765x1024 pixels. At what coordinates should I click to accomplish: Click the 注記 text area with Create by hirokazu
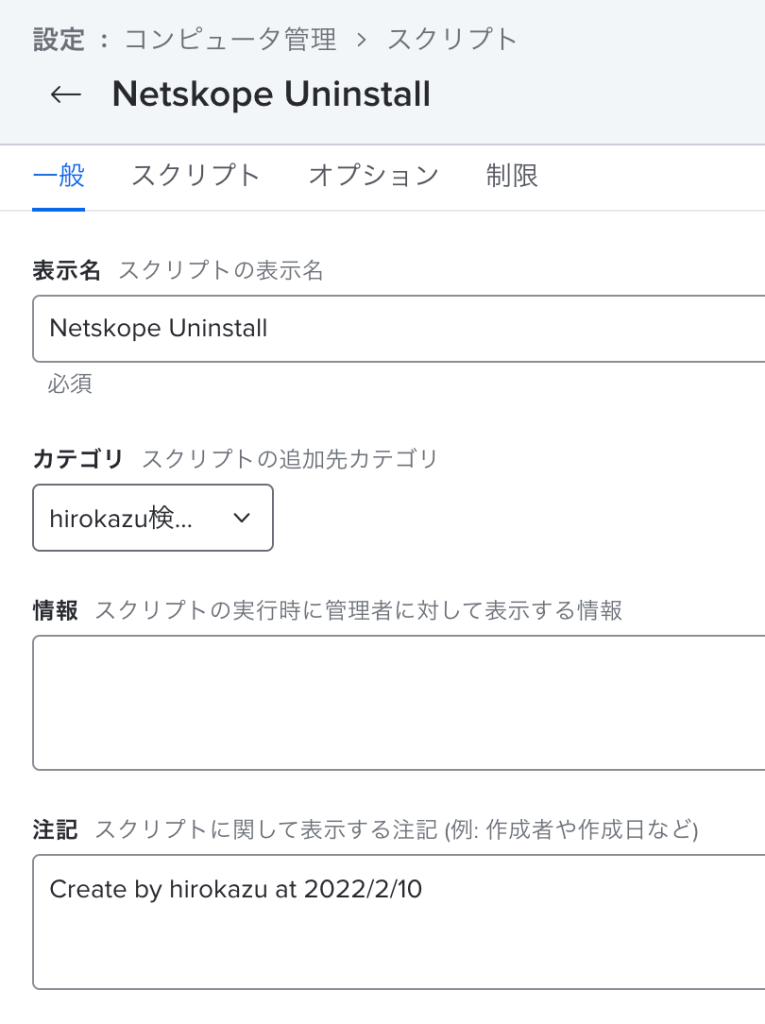point(399,922)
